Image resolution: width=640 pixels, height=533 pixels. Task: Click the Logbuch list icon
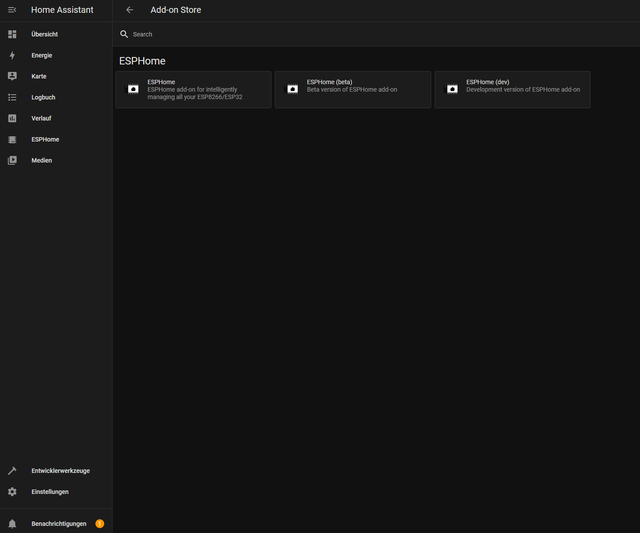pos(12,97)
